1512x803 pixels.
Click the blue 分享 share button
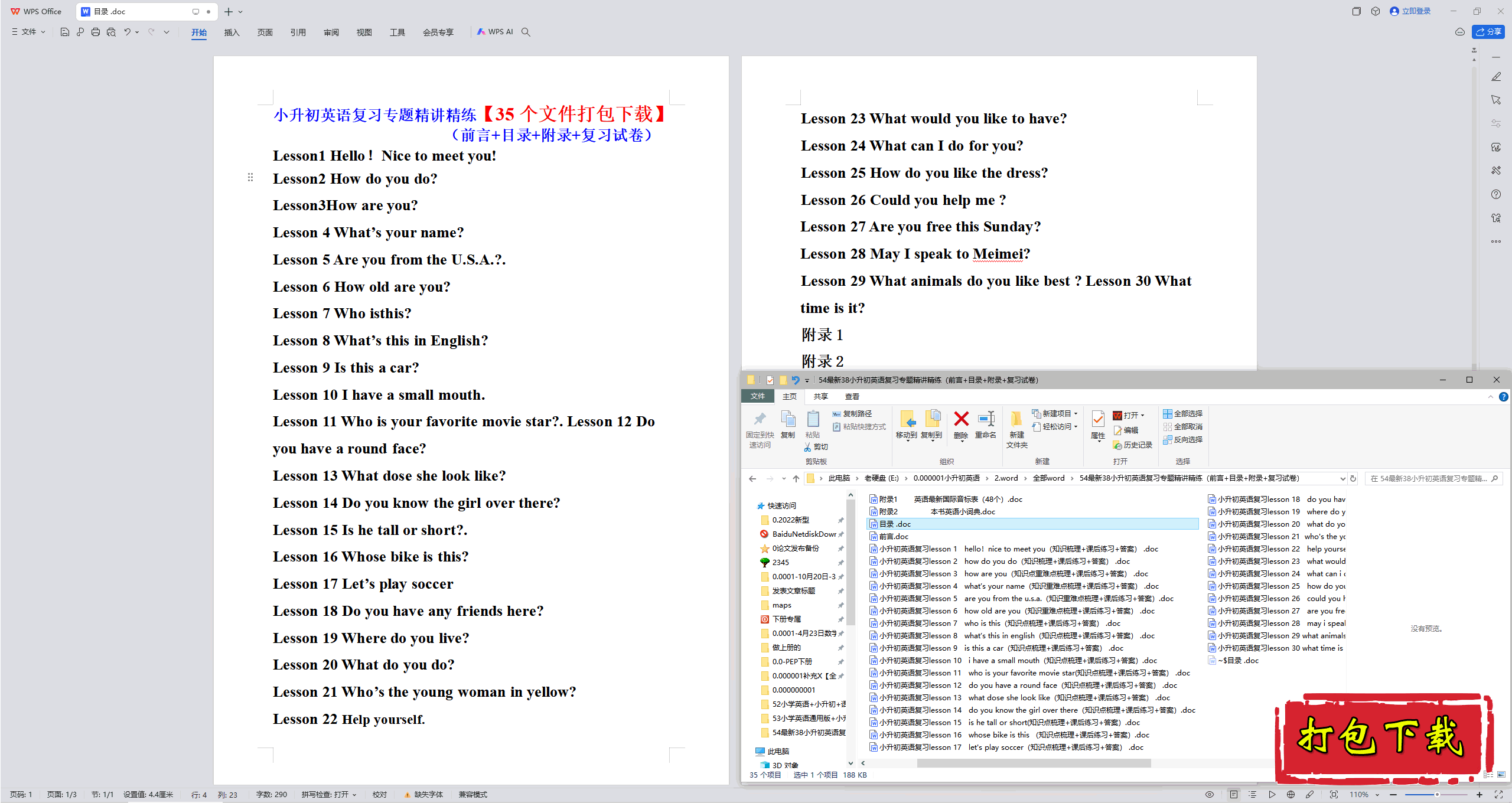pyautogui.click(x=1488, y=32)
